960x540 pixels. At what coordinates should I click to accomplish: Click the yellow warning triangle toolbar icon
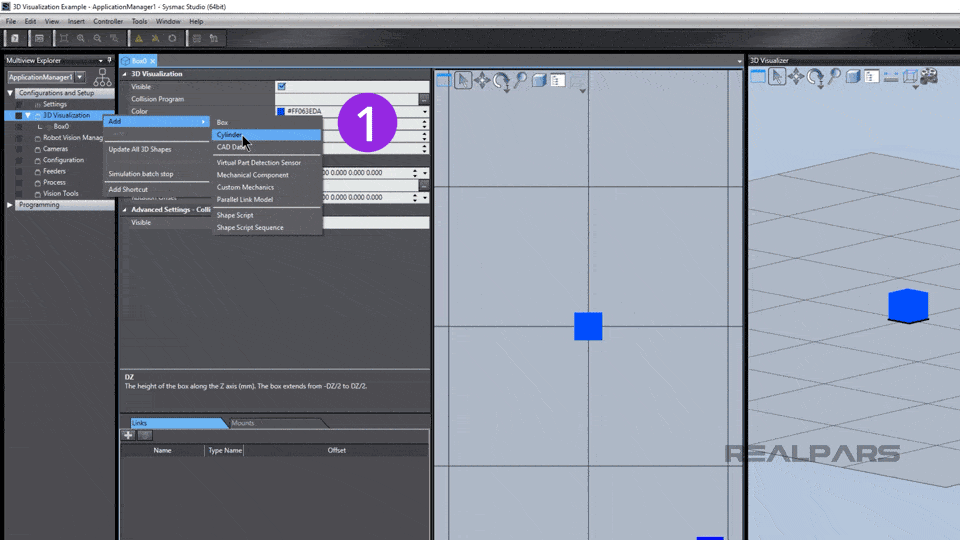[x=139, y=39]
